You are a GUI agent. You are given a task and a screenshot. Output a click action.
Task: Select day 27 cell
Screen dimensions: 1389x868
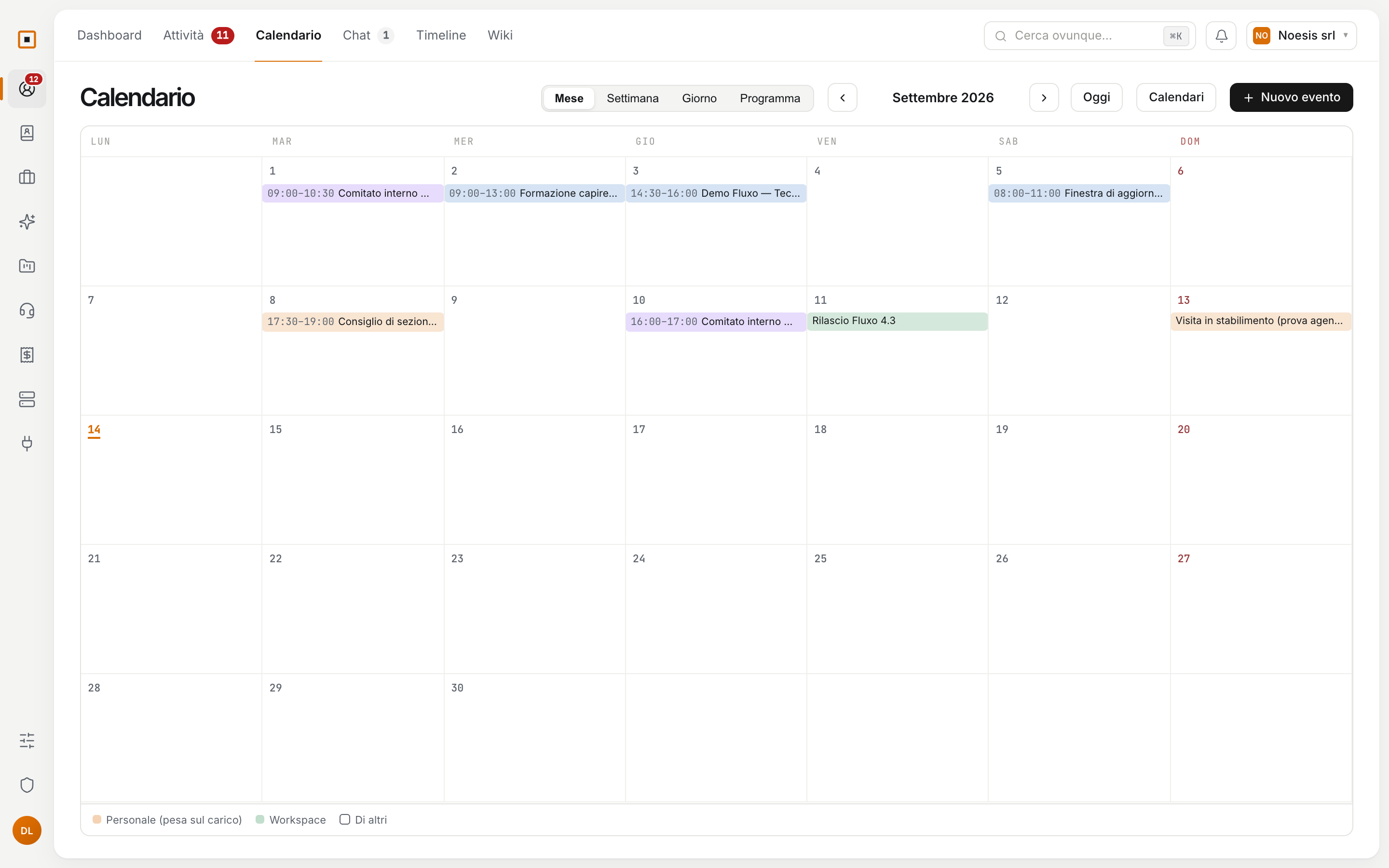click(x=1260, y=609)
